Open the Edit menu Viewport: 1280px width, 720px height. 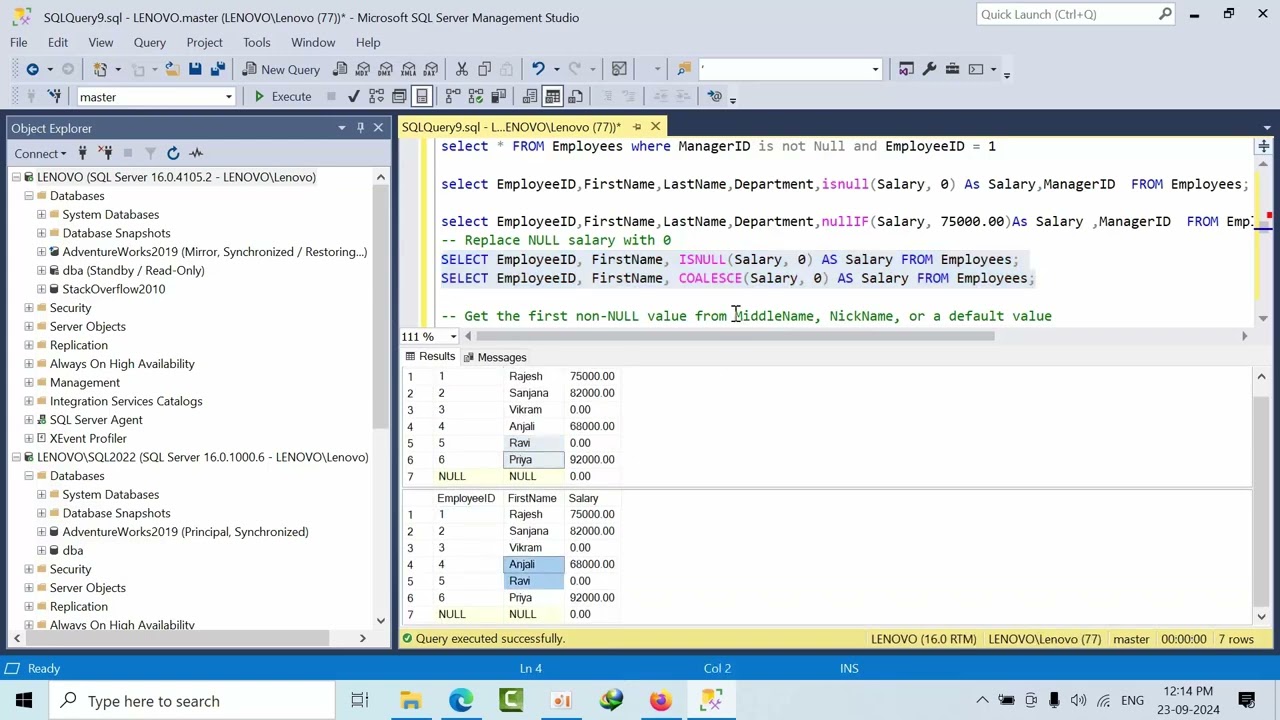coord(58,42)
